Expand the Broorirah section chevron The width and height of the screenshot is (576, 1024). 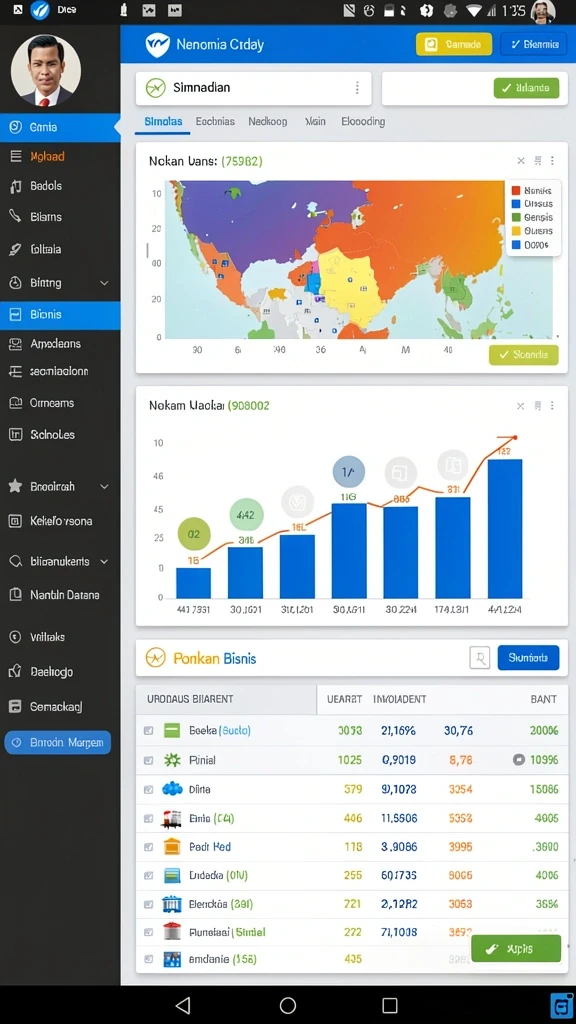(x=104, y=487)
